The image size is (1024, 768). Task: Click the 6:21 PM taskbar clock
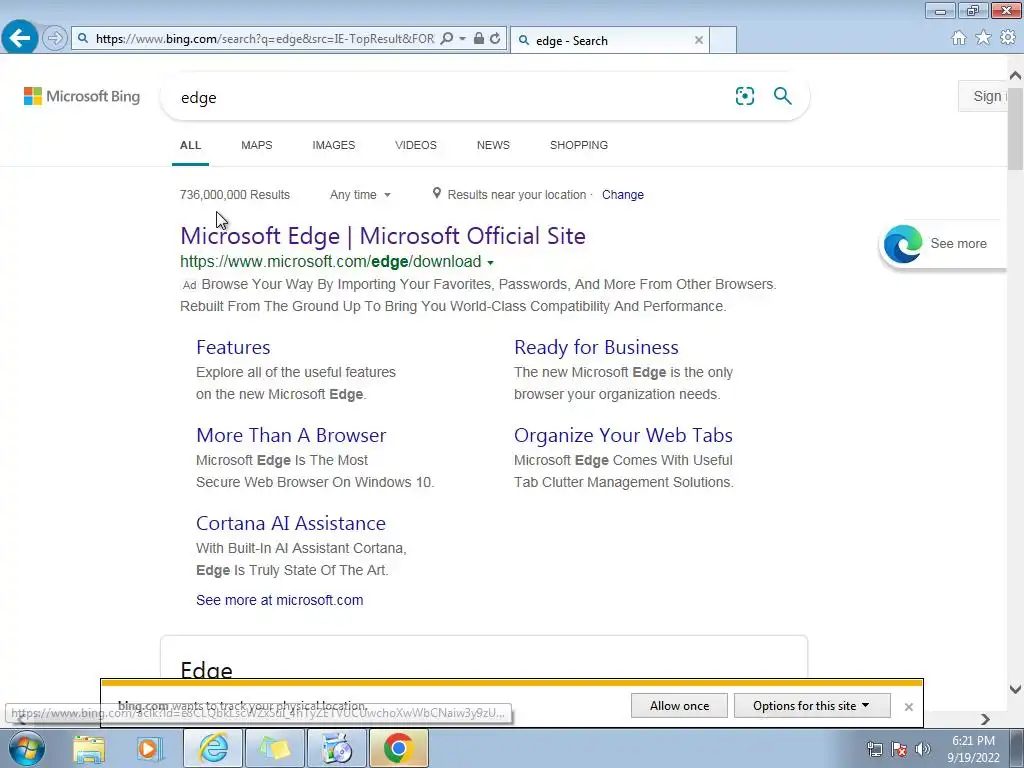(x=973, y=749)
